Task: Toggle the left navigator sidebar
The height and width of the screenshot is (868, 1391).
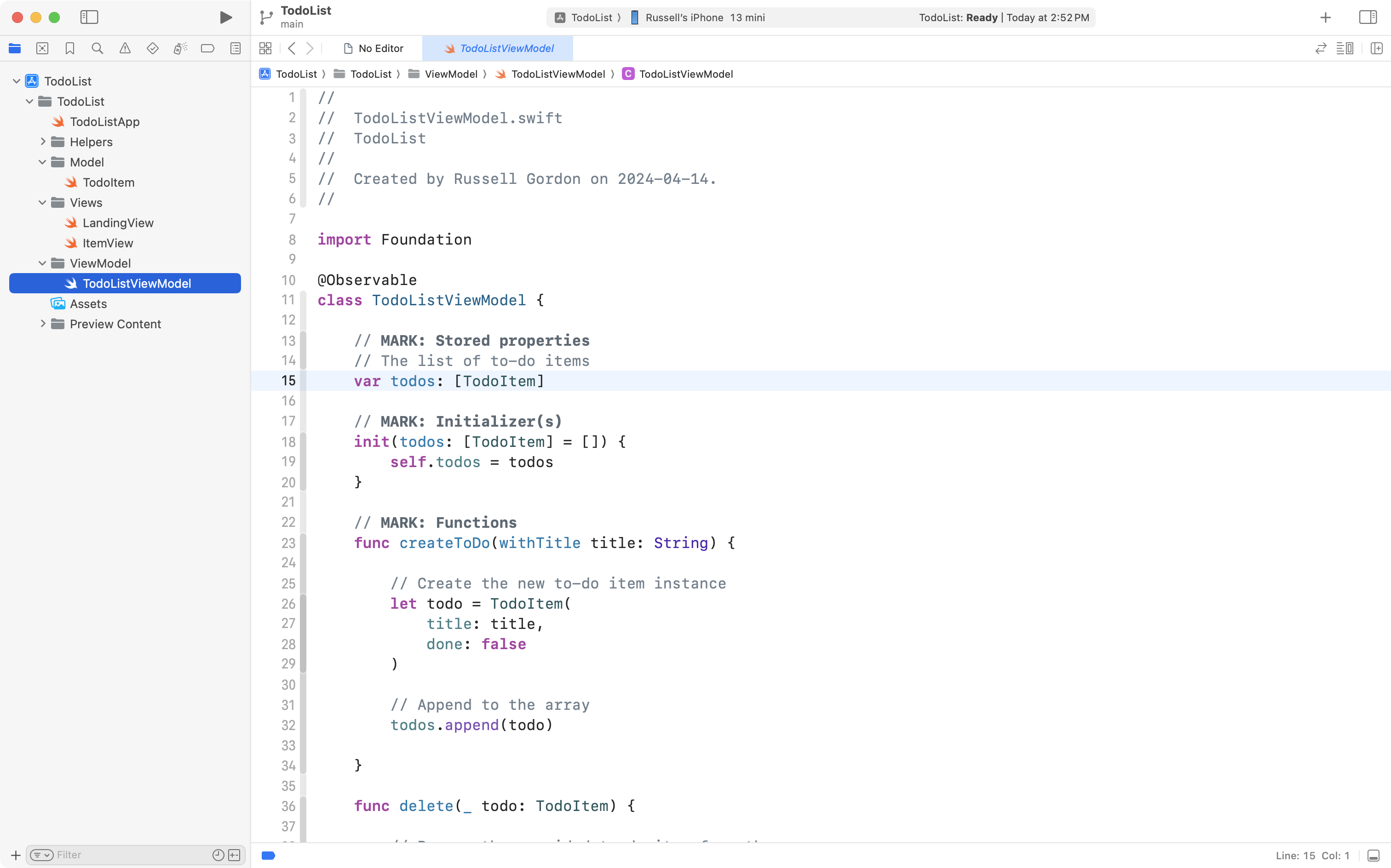Action: pyautogui.click(x=90, y=17)
